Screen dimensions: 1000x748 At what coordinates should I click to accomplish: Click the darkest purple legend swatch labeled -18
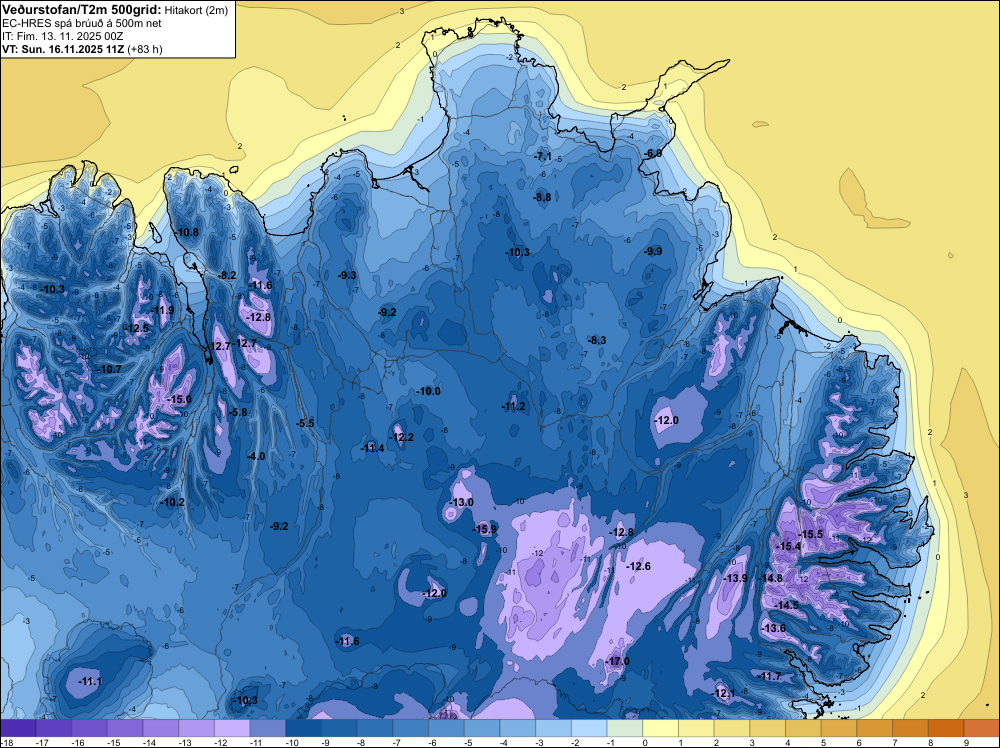(x=18, y=728)
